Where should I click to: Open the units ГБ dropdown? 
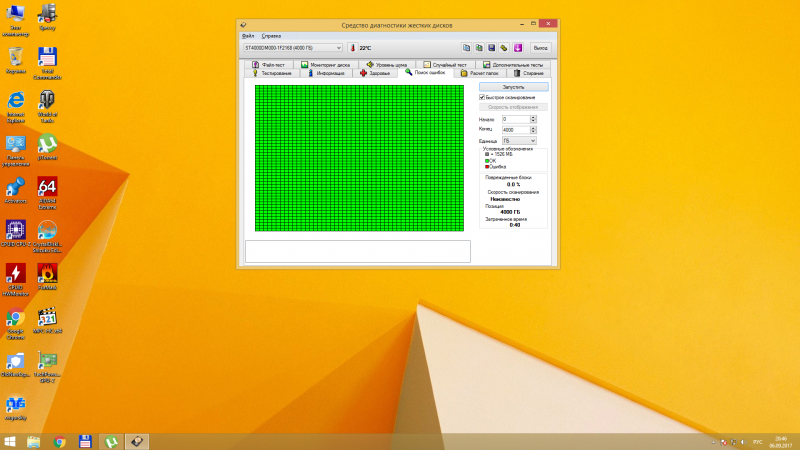pyautogui.click(x=519, y=141)
